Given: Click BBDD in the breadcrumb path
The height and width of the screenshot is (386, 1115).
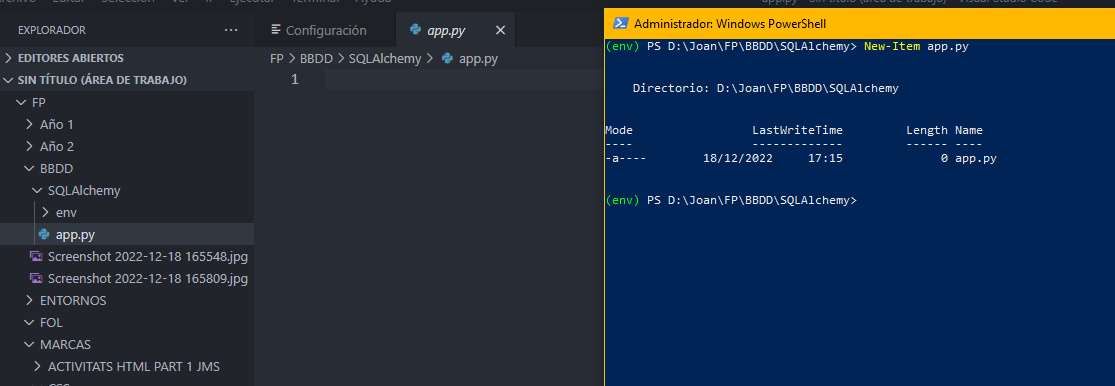Looking at the screenshot, I should [x=316, y=59].
